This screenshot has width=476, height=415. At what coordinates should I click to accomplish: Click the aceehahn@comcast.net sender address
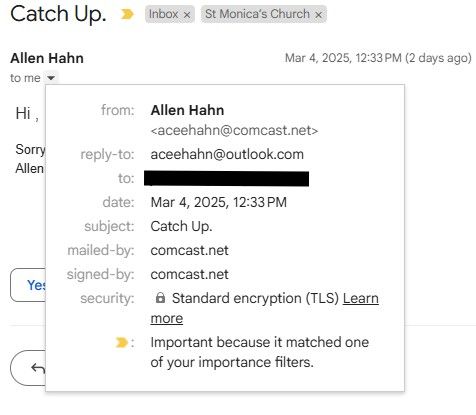pyautogui.click(x=234, y=130)
